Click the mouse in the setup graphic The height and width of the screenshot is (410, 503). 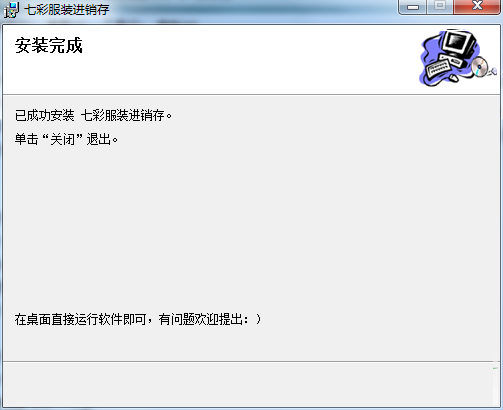pos(453,78)
